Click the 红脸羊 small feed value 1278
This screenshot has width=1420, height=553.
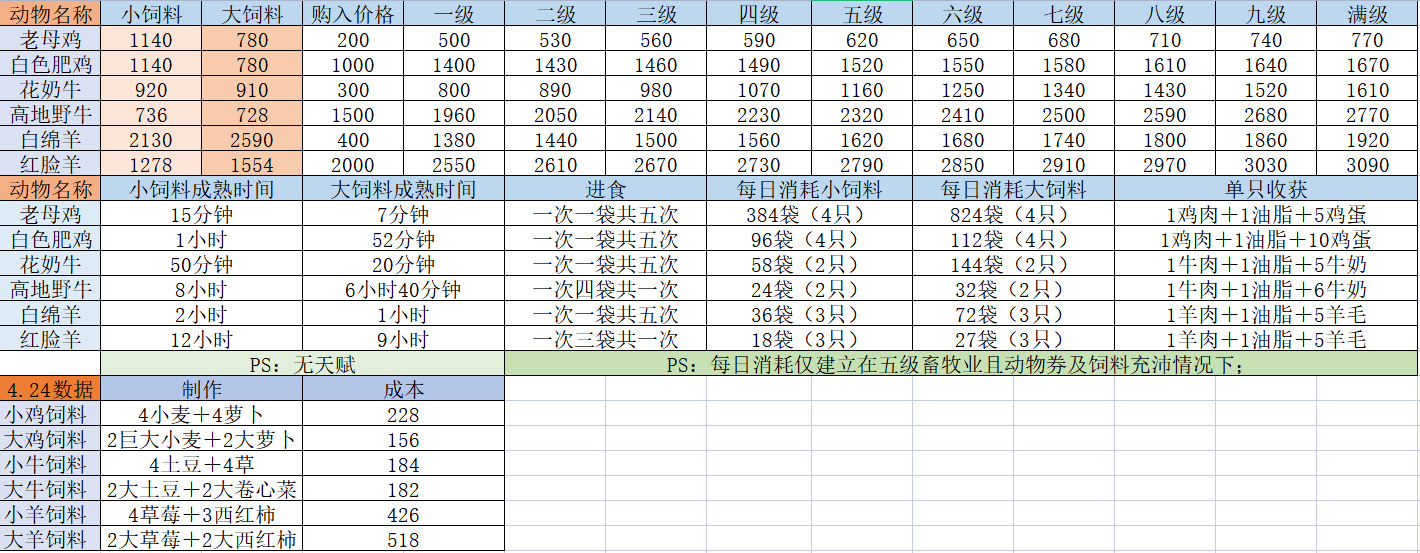(151, 164)
